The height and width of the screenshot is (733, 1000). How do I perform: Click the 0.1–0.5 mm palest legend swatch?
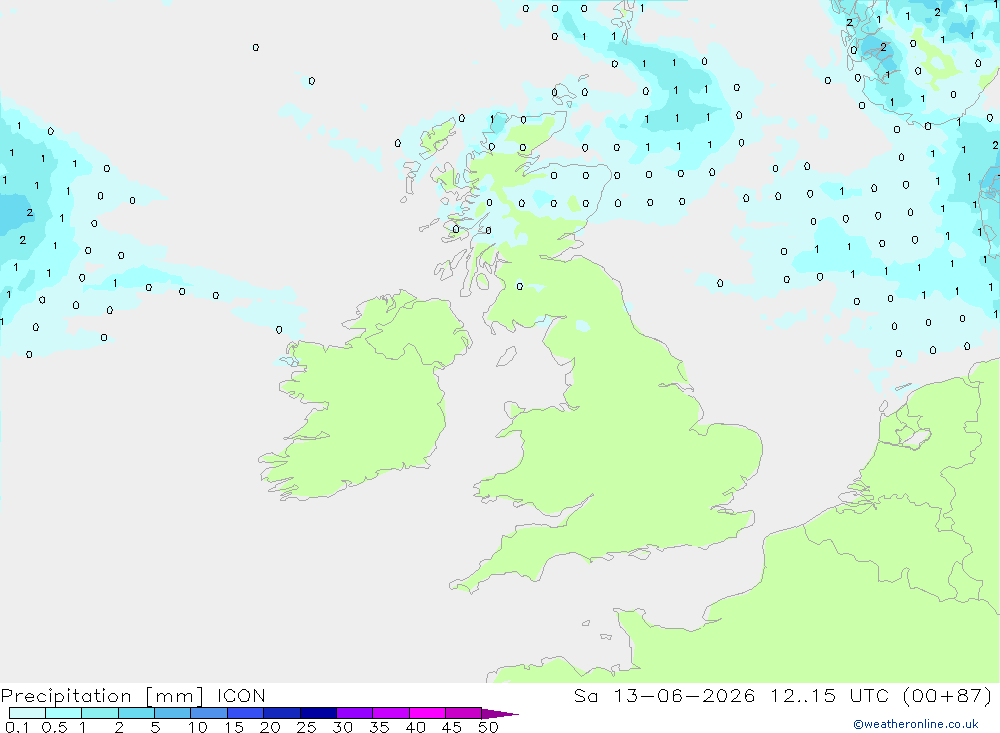[x=27, y=713]
